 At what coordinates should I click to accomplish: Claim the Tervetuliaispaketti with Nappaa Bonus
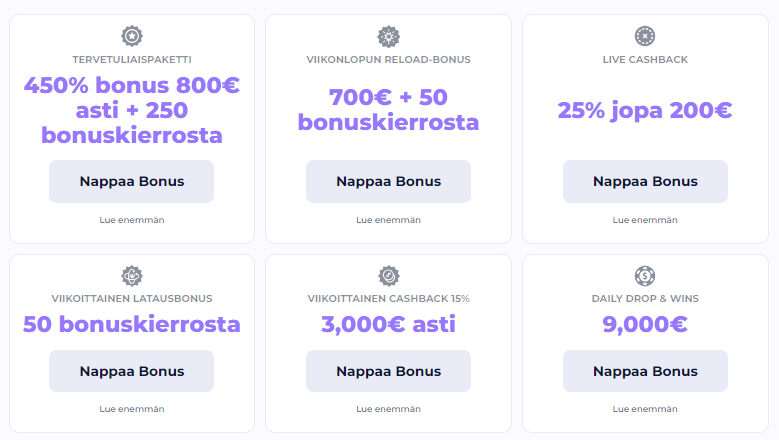(132, 181)
